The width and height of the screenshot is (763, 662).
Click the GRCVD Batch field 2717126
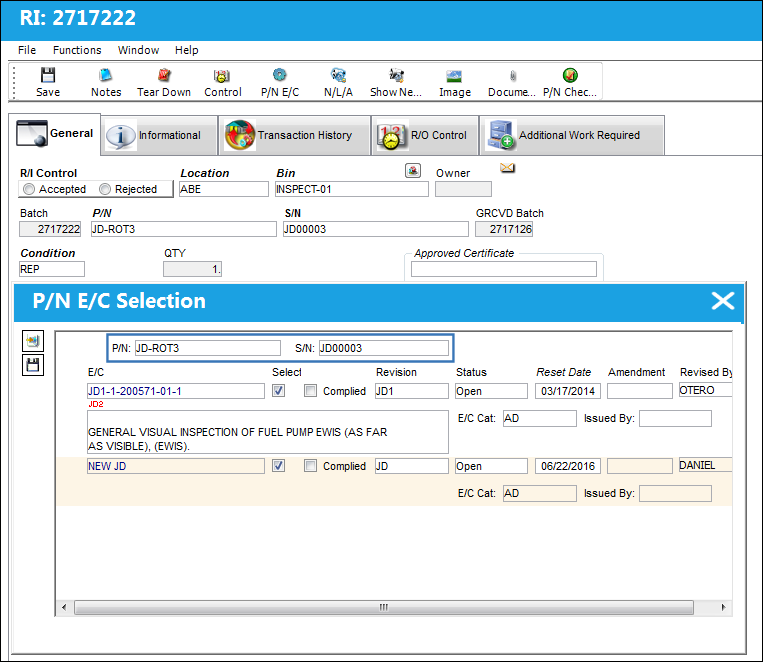pyautogui.click(x=504, y=229)
